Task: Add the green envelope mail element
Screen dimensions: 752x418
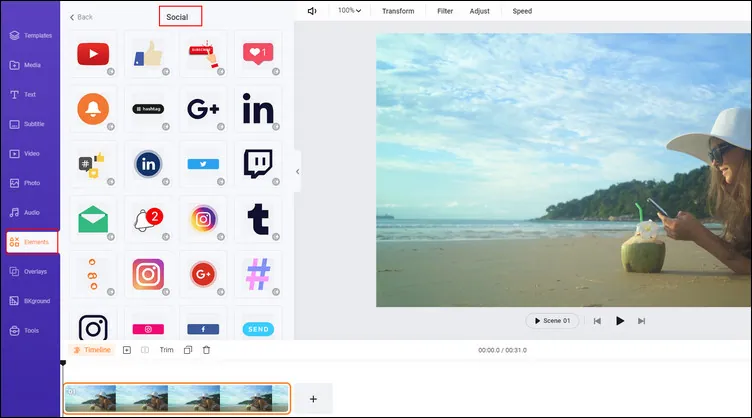Action: coord(93,219)
